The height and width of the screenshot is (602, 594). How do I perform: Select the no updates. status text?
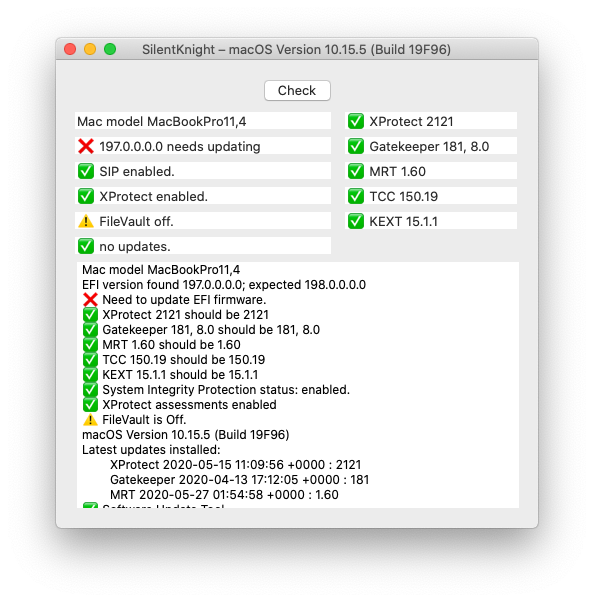pos(134,246)
